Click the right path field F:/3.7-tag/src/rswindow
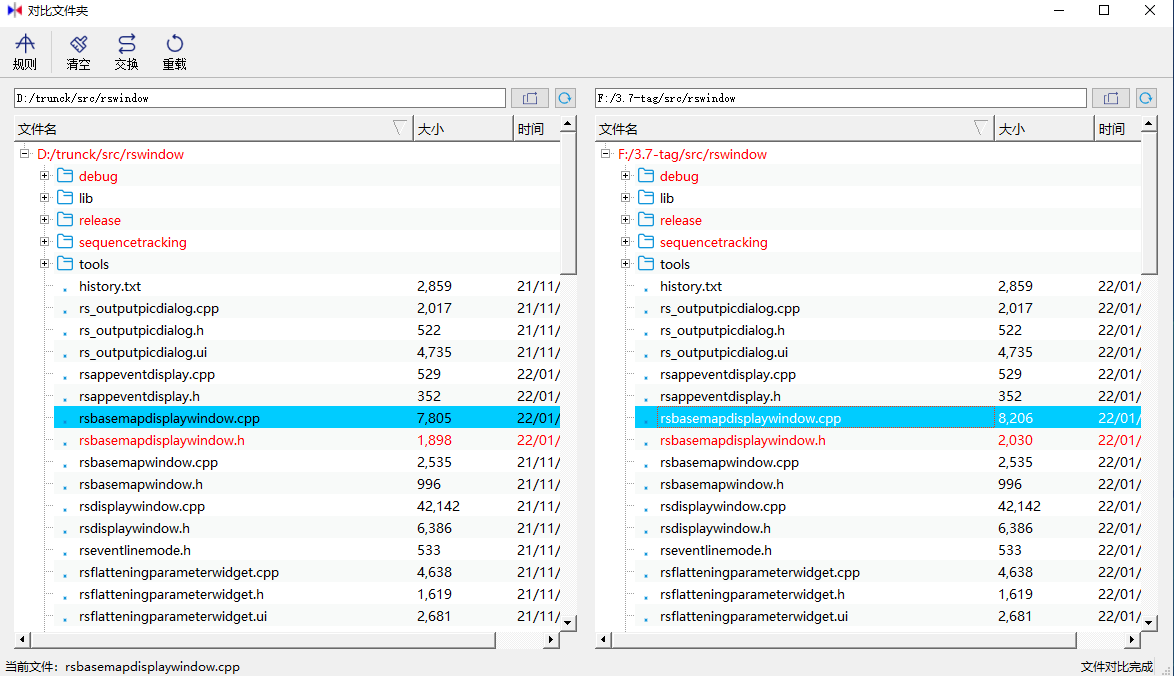Screen dimensions: 1174x676 tap(841, 98)
